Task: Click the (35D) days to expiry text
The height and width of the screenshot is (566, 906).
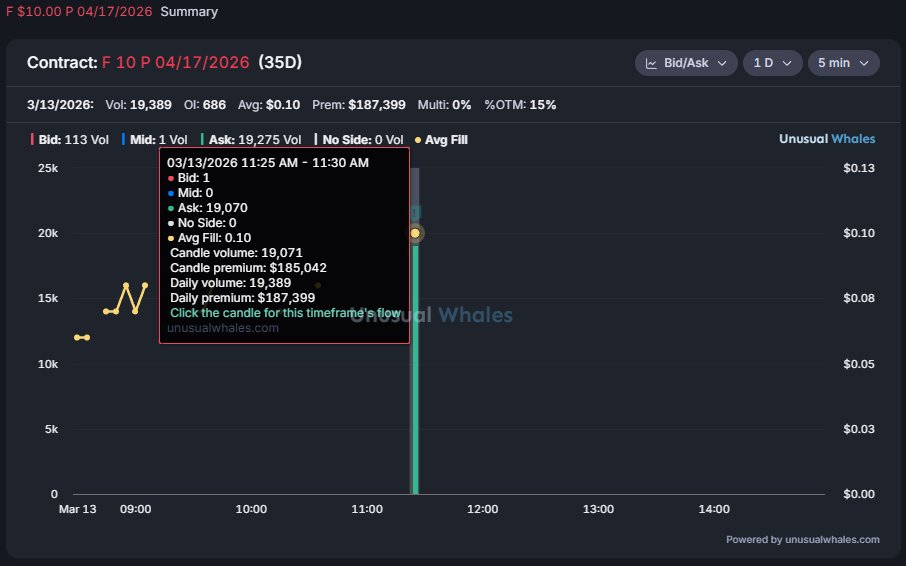Action: pyautogui.click(x=280, y=62)
